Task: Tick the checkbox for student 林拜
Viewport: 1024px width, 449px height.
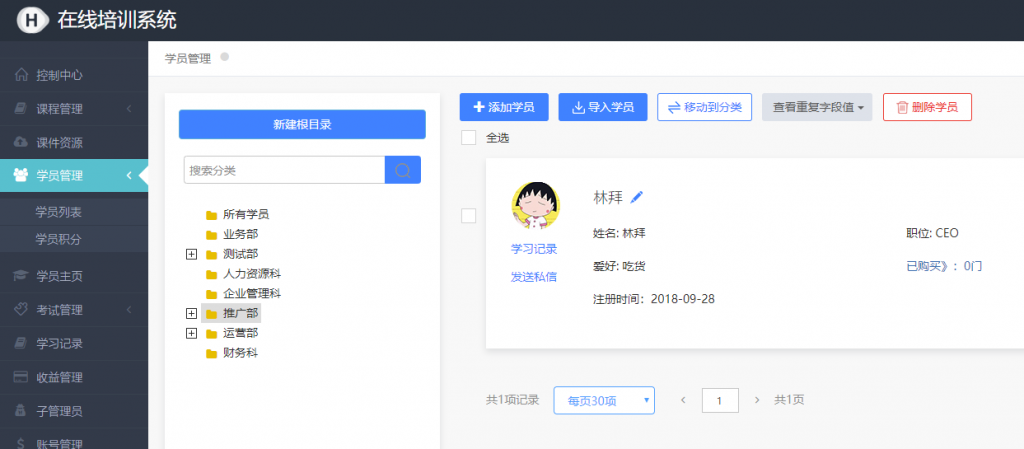Action: pyautogui.click(x=468, y=215)
